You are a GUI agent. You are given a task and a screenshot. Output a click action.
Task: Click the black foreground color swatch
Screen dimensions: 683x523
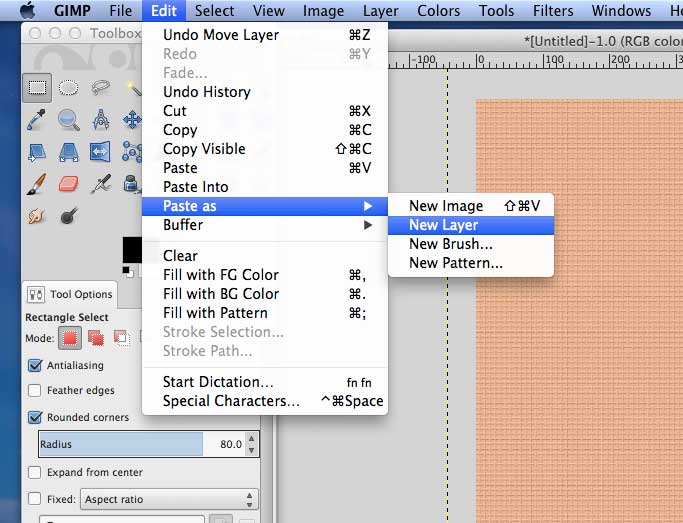(x=132, y=250)
